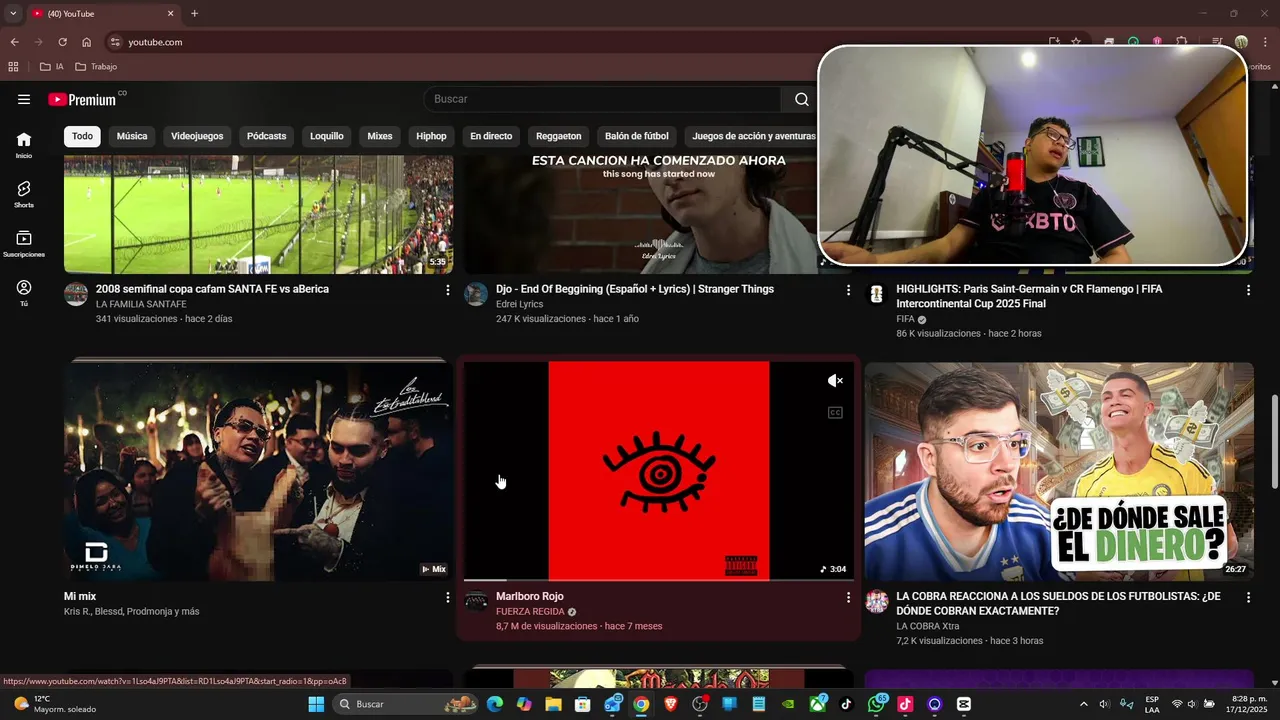Click the browser home button
This screenshot has width=1280, height=720.
coord(87,42)
